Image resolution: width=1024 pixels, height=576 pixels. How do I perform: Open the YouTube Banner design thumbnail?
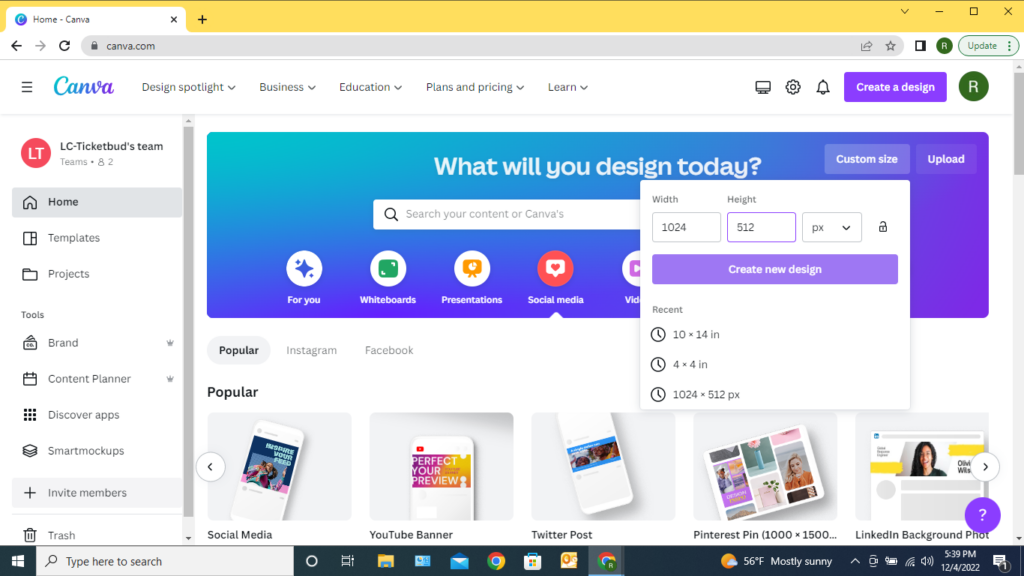coord(441,466)
